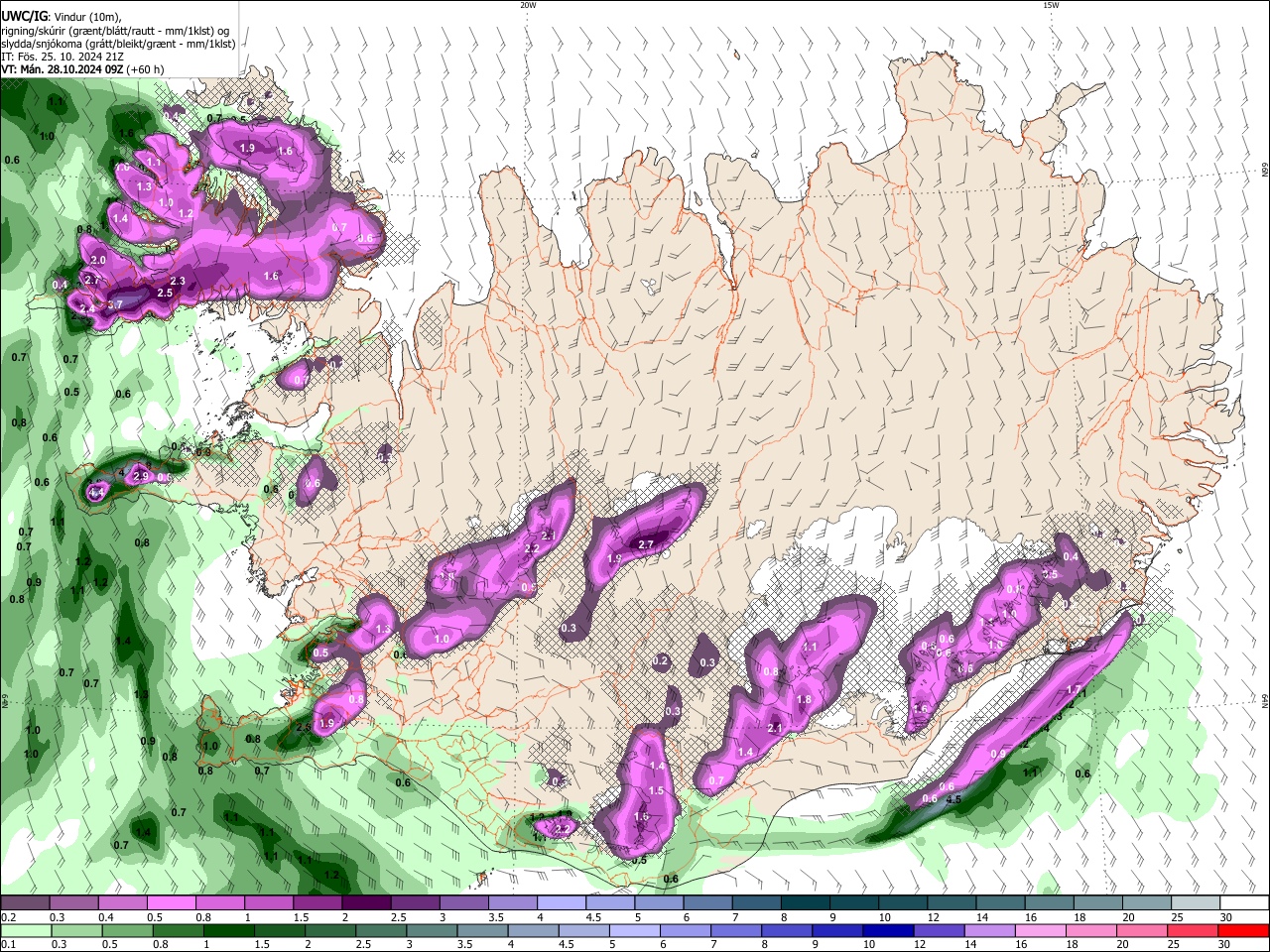
Task: Click the '2.5' label in the snow legend row
Action: (398, 917)
